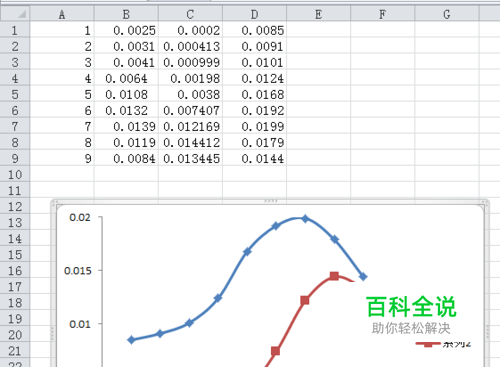
Task: Select column D header
Action: [254, 14]
